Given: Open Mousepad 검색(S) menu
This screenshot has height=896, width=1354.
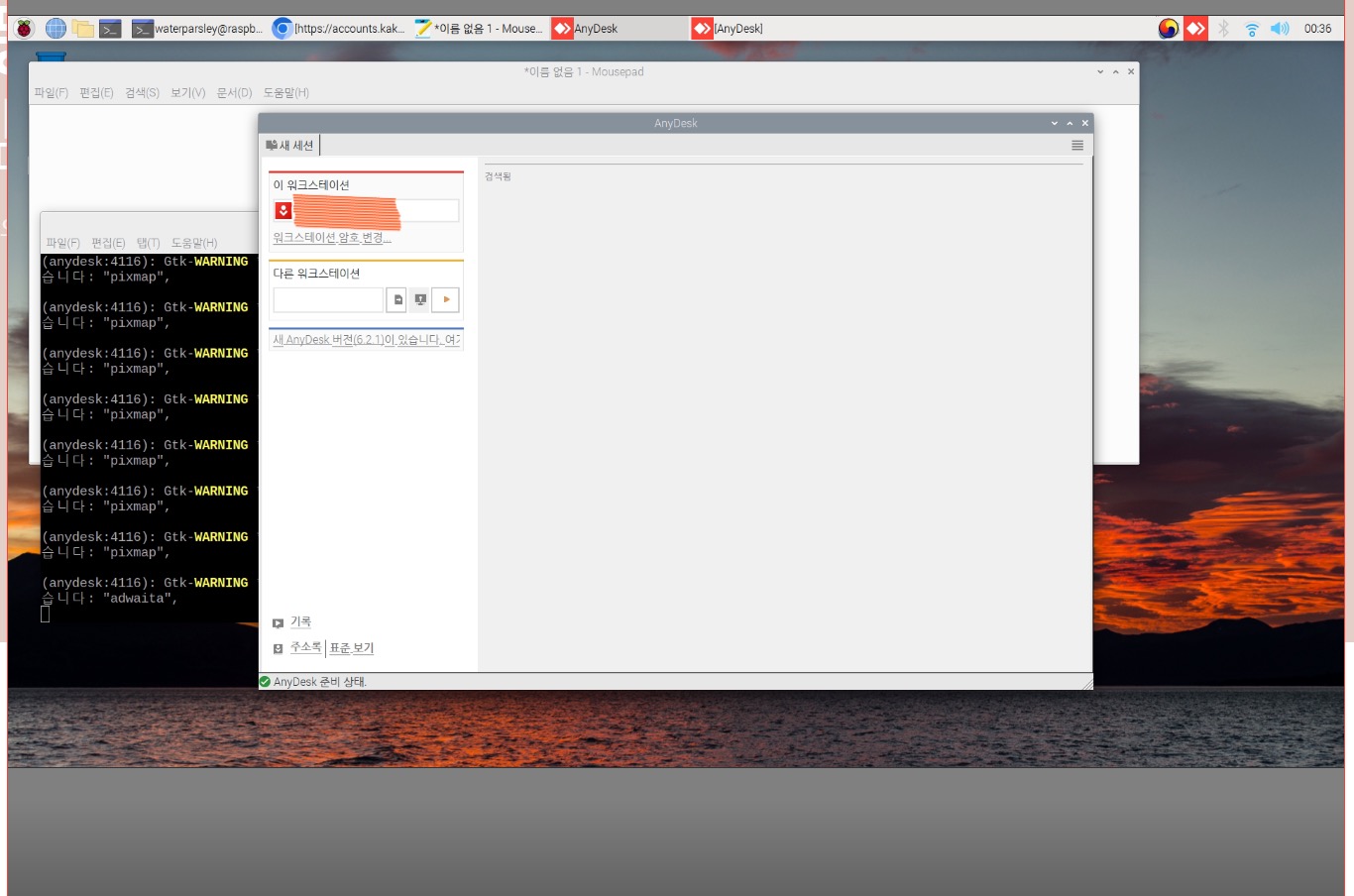Looking at the screenshot, I should click(142, 92).
